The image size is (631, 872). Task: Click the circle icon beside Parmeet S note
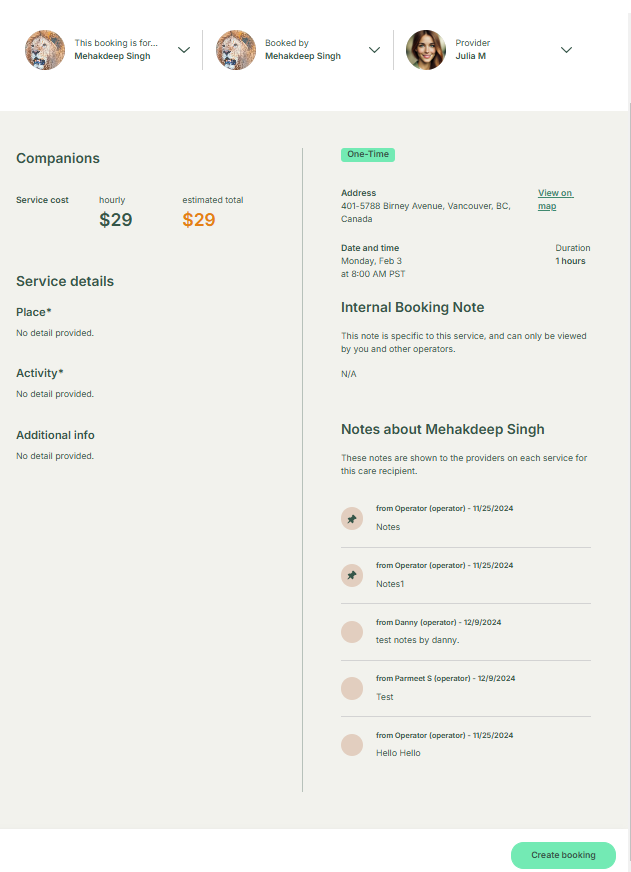click(x=352, y=688)
